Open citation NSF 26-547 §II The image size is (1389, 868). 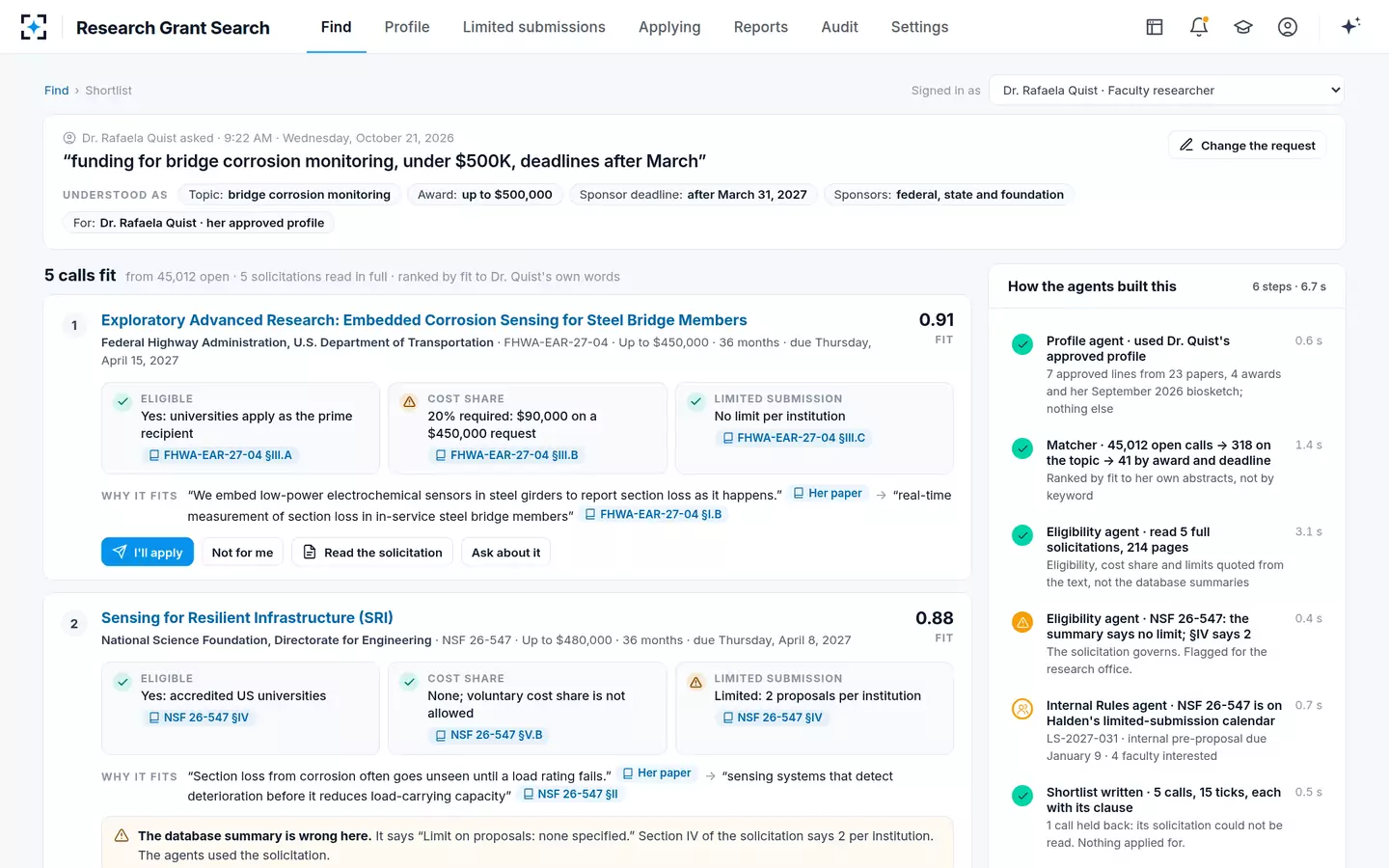[x=570, y=795]
